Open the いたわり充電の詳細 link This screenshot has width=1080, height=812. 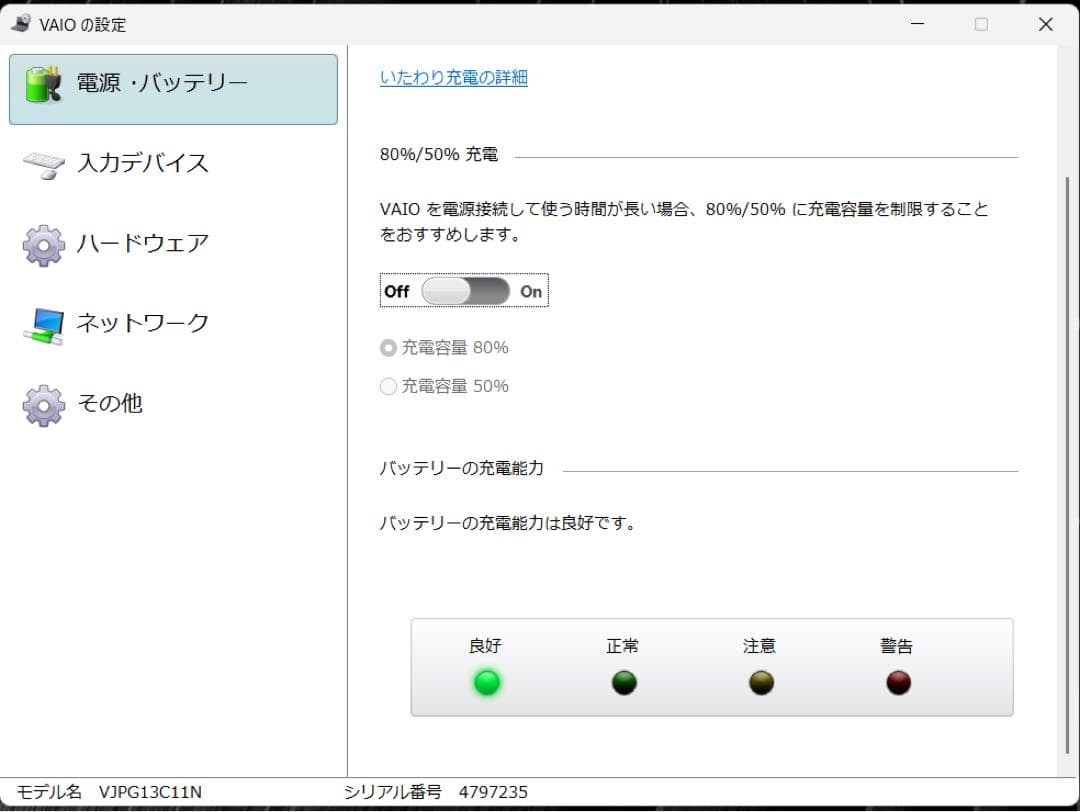[453, 77]
